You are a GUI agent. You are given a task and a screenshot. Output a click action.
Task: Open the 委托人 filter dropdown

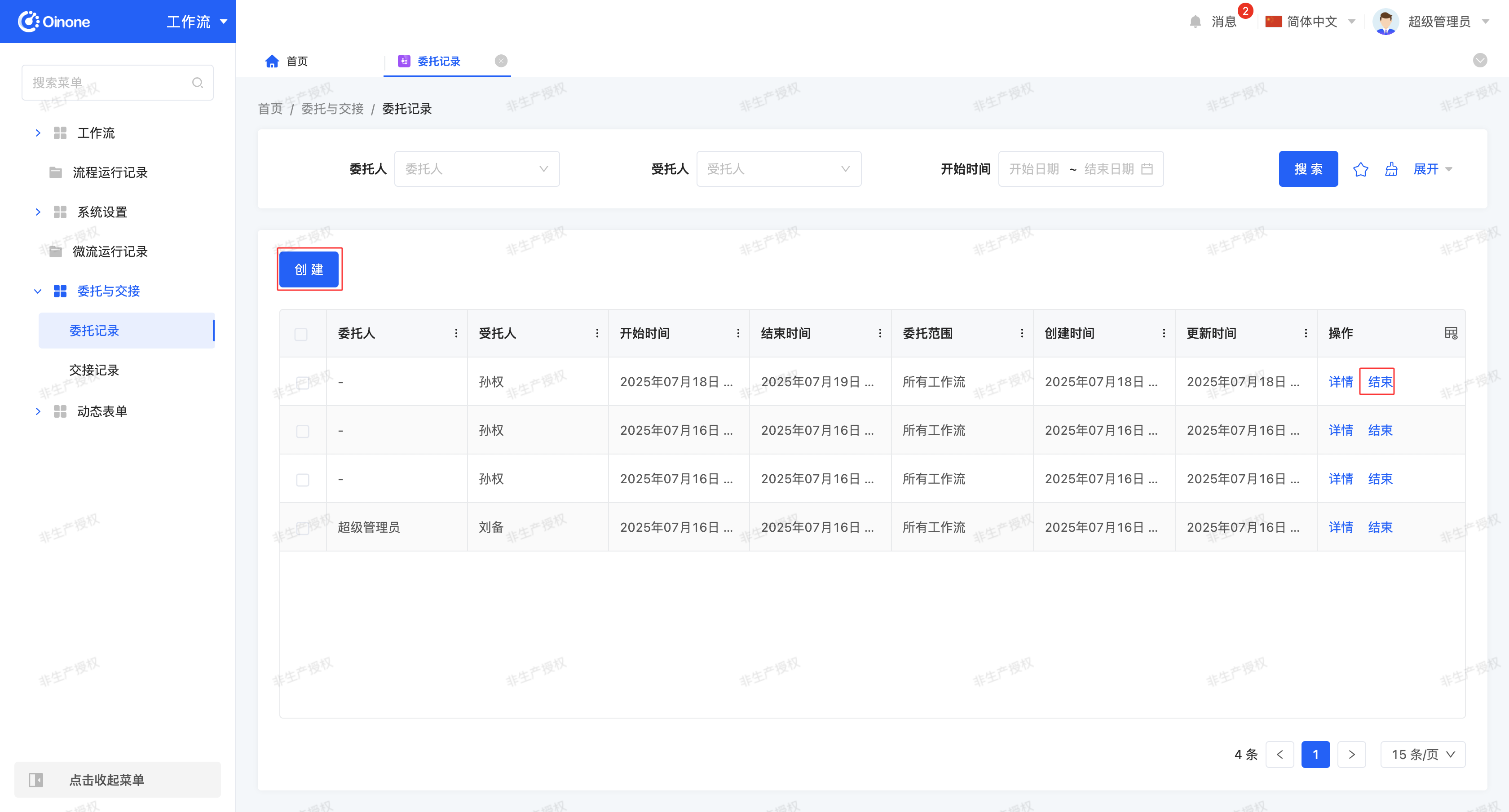click(477, 169)
